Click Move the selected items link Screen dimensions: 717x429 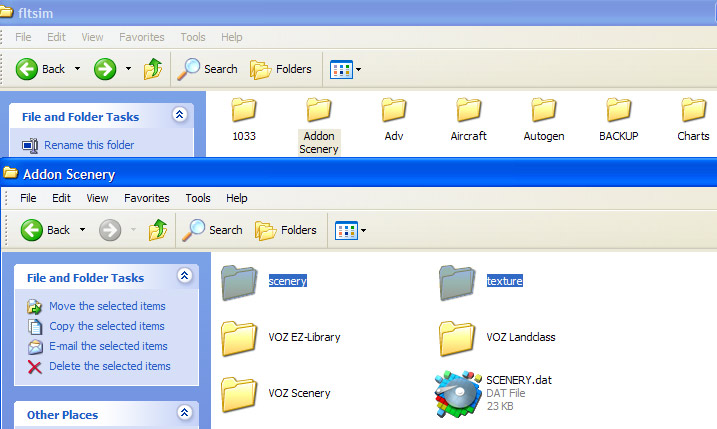pyautogui.click(x=107, y=306)
